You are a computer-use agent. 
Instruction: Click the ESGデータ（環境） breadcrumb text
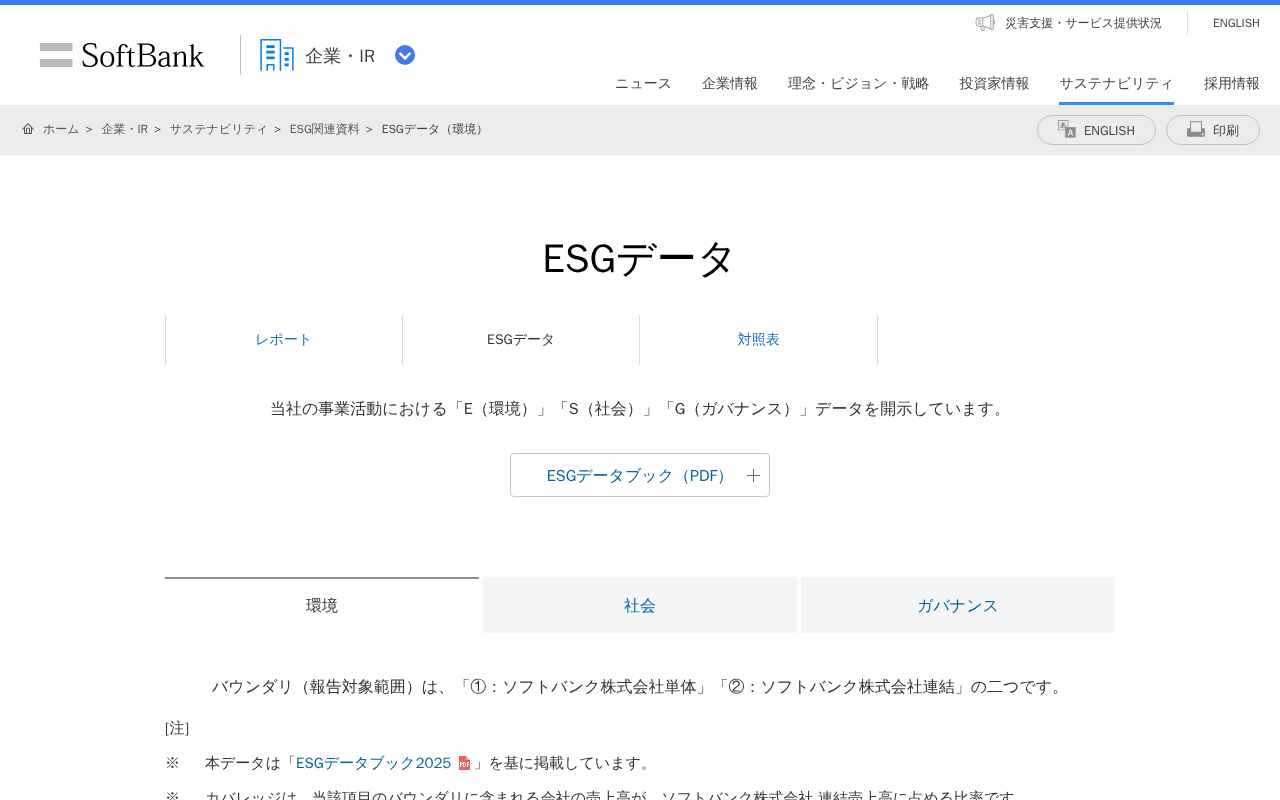434,129
